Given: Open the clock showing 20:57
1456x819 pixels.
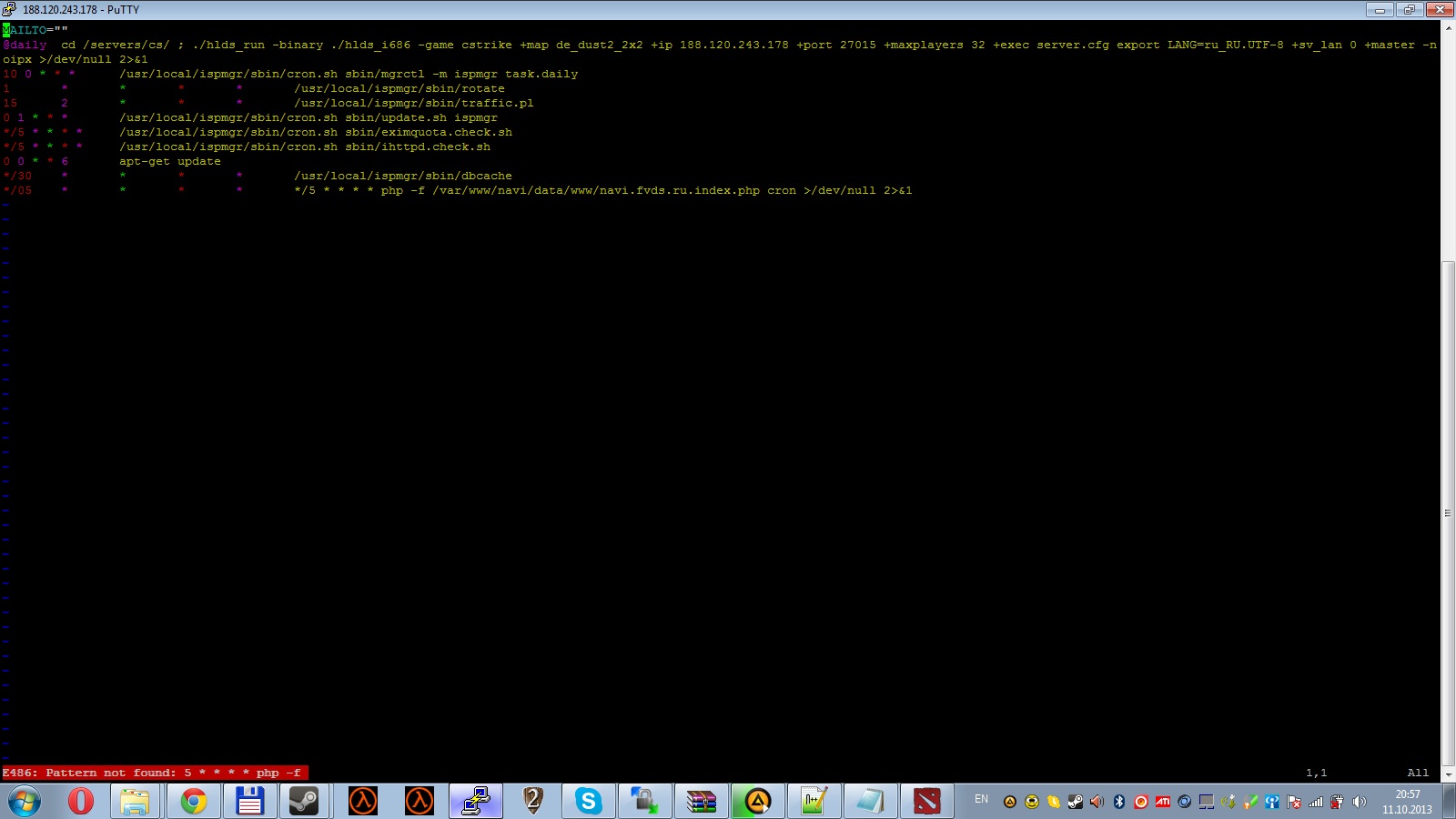Looking at the screenshot, I should point(1407,801).
